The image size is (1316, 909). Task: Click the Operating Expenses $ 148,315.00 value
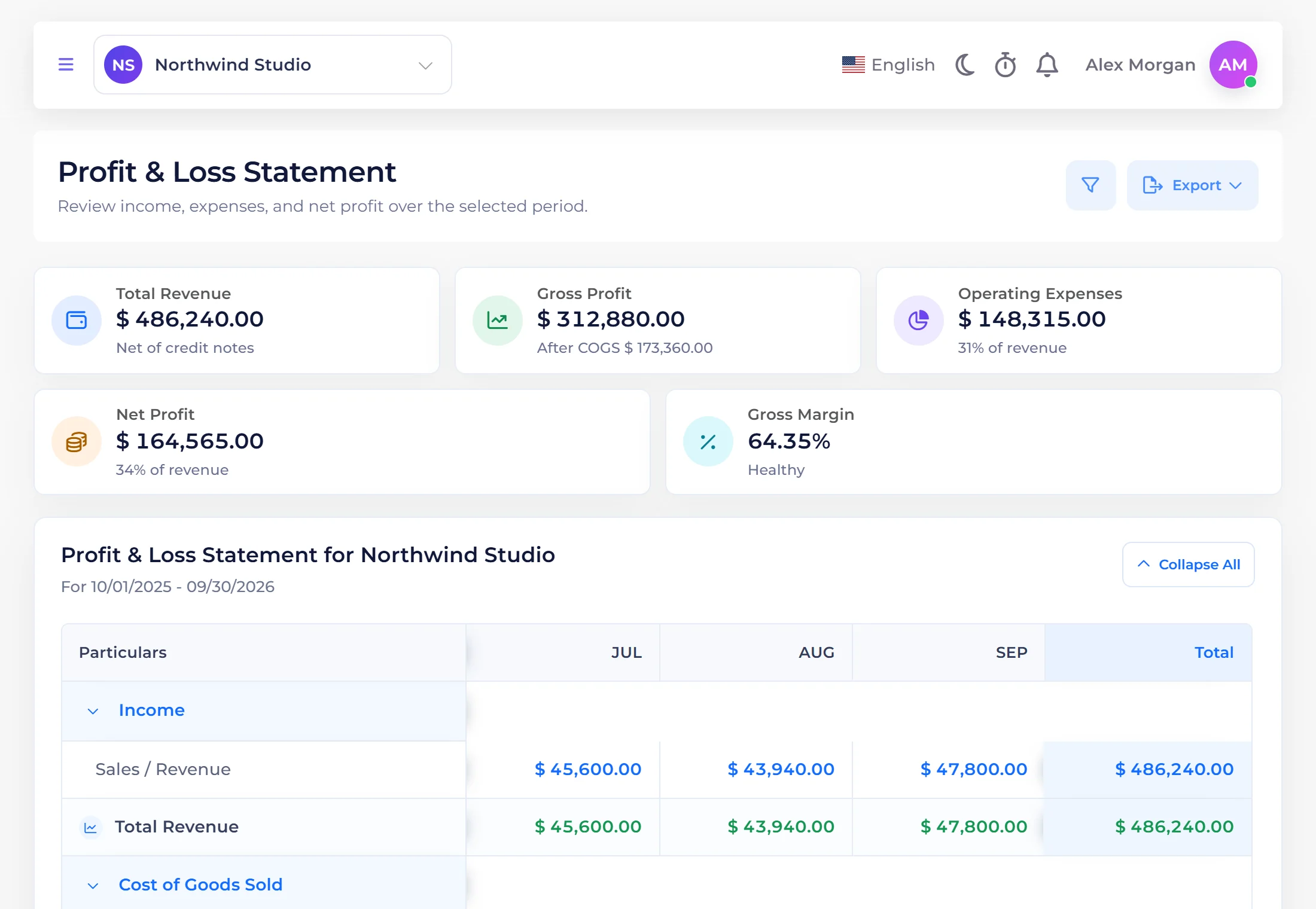[x=1032, y=319]
